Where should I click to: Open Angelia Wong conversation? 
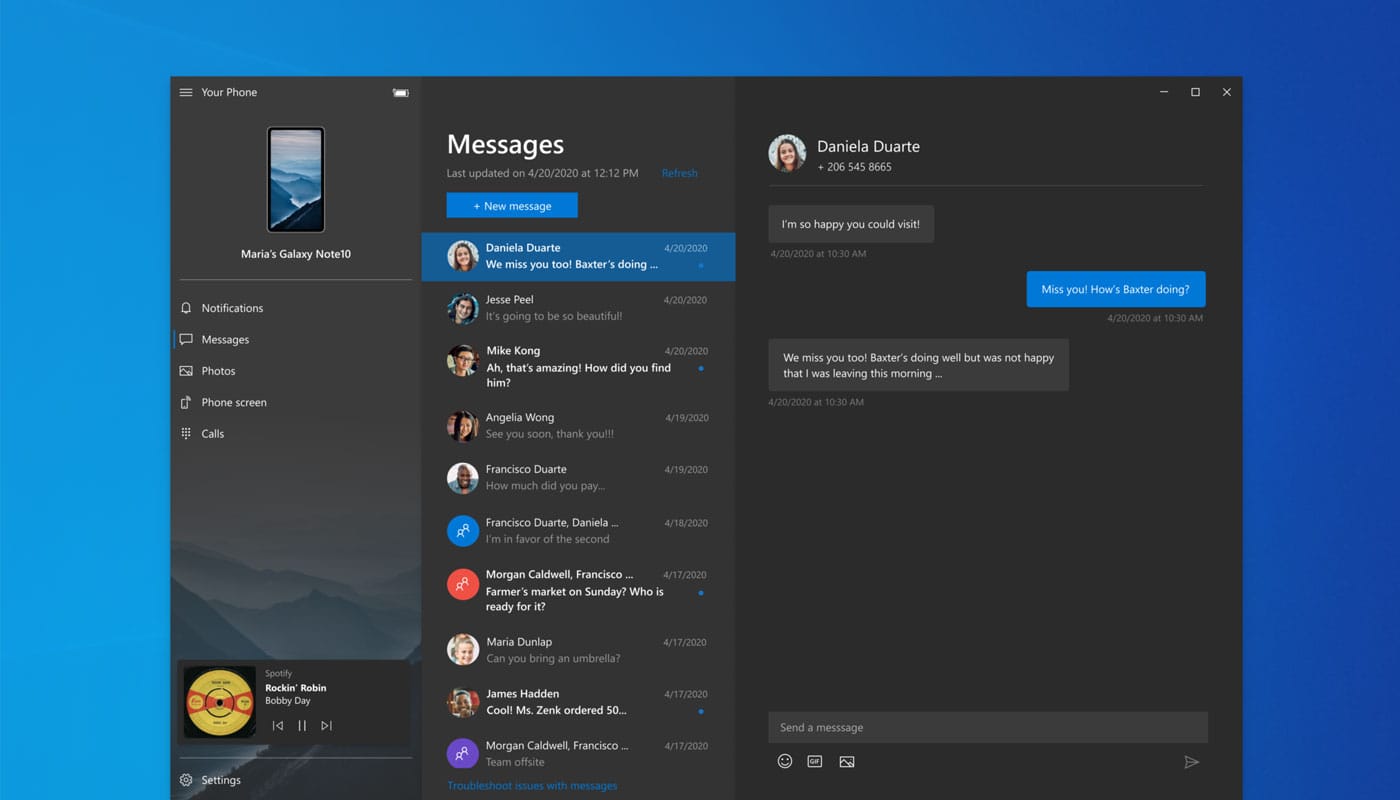click(x=578, y=426)
